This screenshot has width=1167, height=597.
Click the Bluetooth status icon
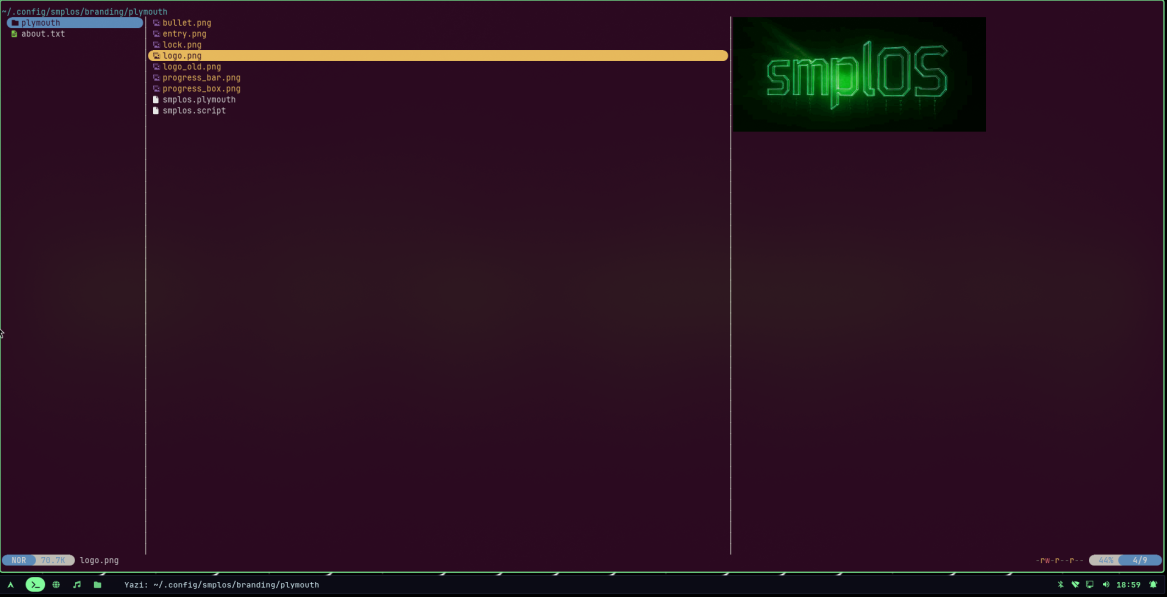click(1060, 584)
